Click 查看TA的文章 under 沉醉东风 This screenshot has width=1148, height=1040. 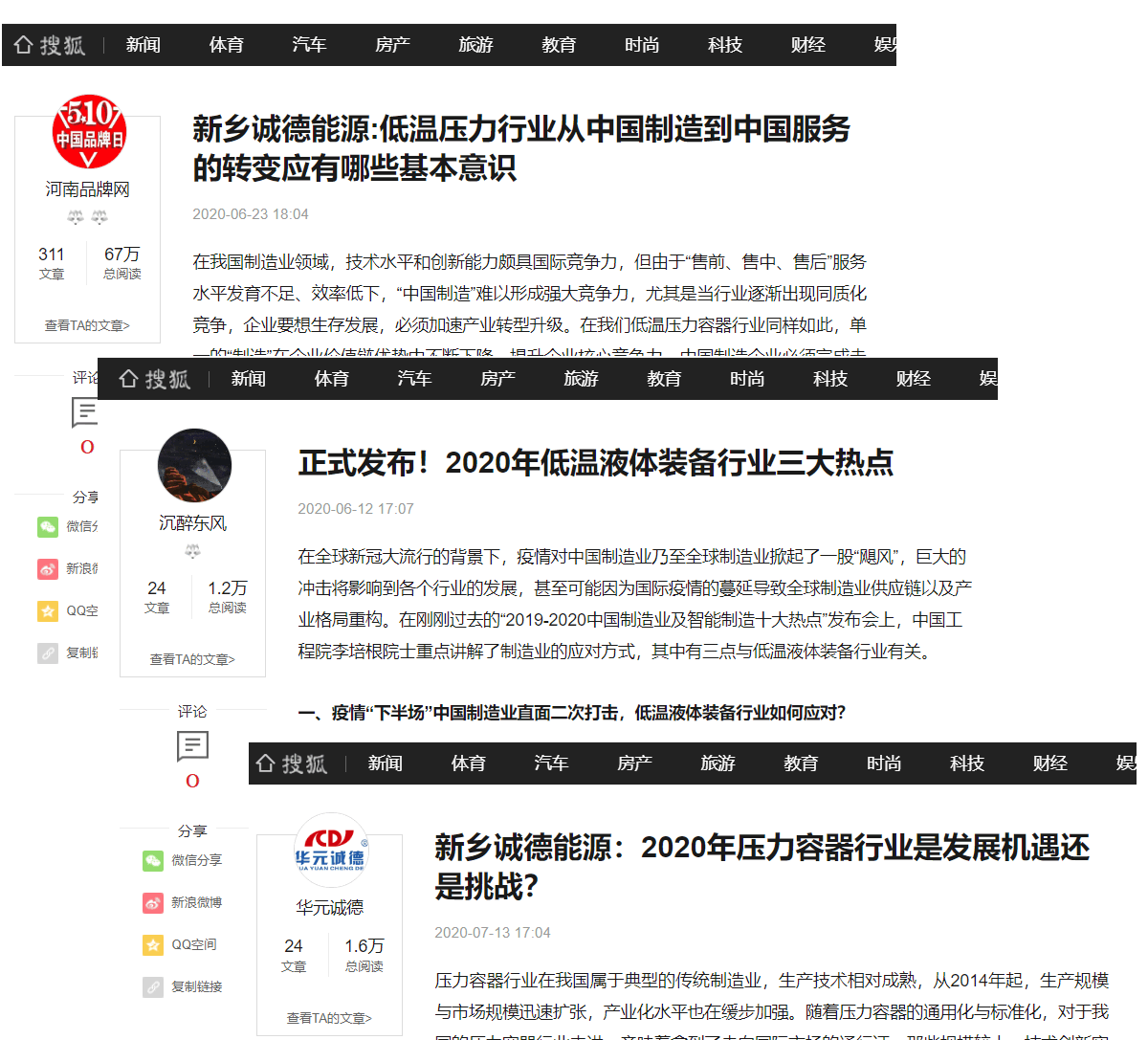point(192,659)
